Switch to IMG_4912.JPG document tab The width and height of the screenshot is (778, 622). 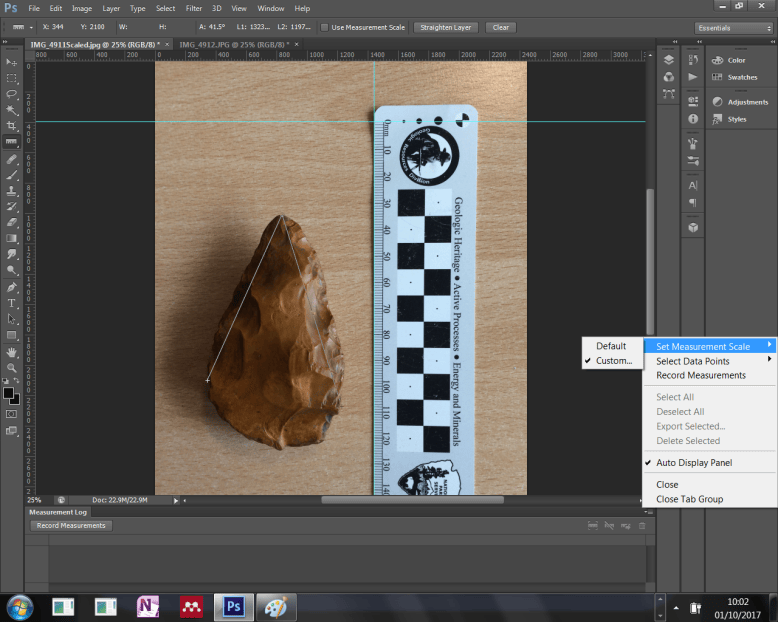point(234,45)
